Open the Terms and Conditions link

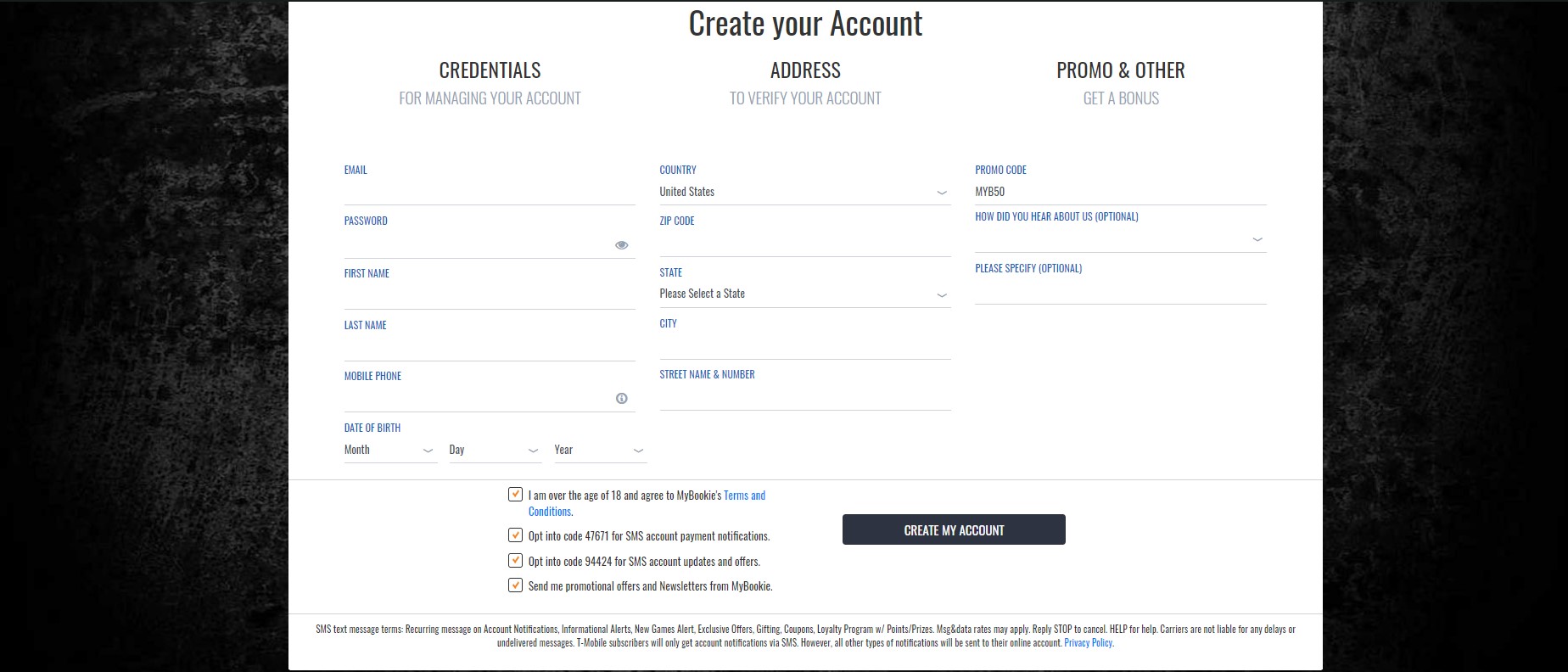coord(647,503)
